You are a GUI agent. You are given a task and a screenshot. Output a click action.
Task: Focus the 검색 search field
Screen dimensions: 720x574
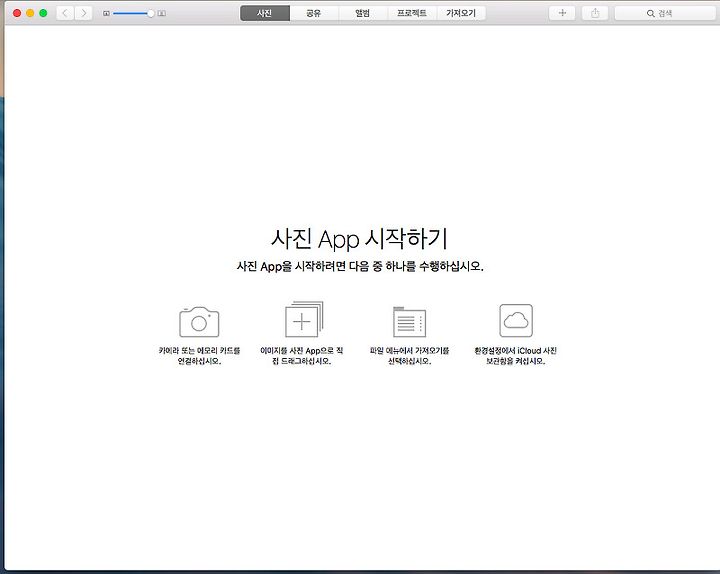[x=665, y=13]
